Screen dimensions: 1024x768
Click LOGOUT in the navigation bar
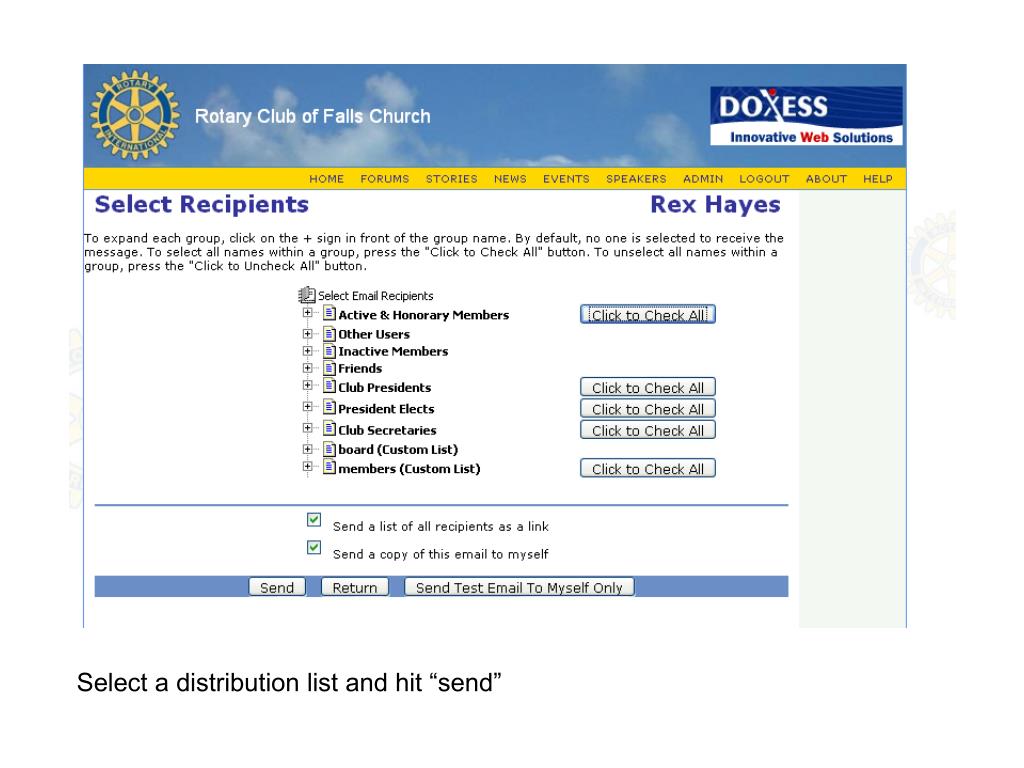pos(764,179)
